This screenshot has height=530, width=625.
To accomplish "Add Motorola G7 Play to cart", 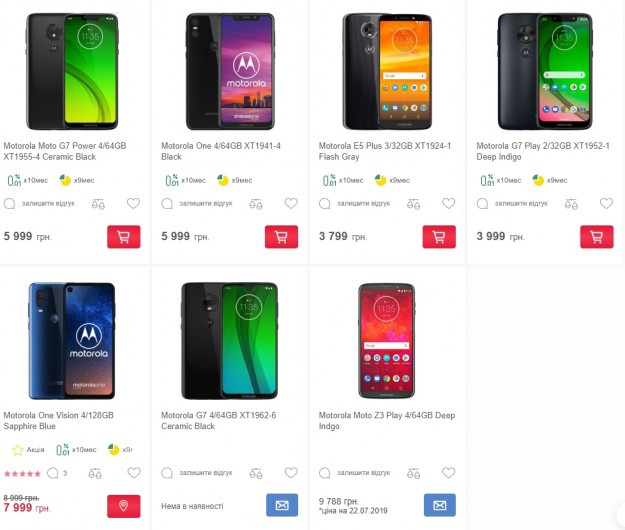I will [x=597, y=237].
